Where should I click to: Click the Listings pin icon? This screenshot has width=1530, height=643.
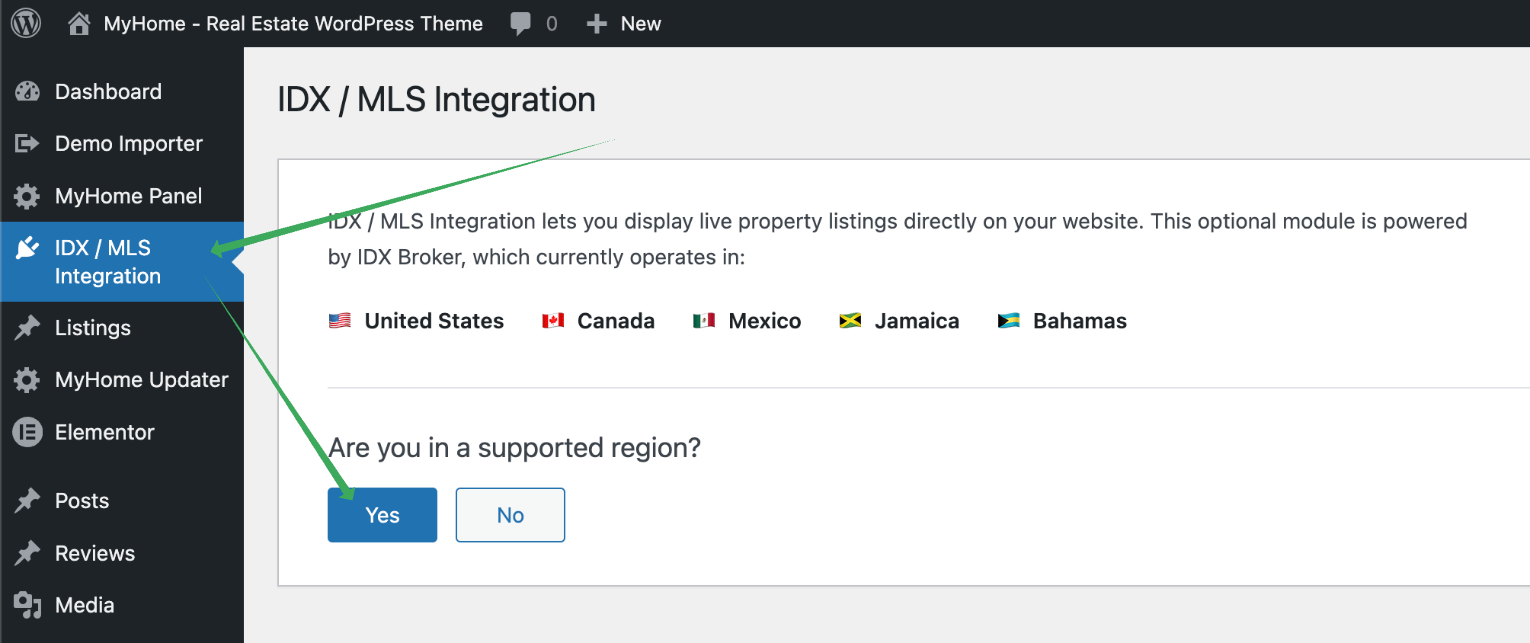[27, 328]
